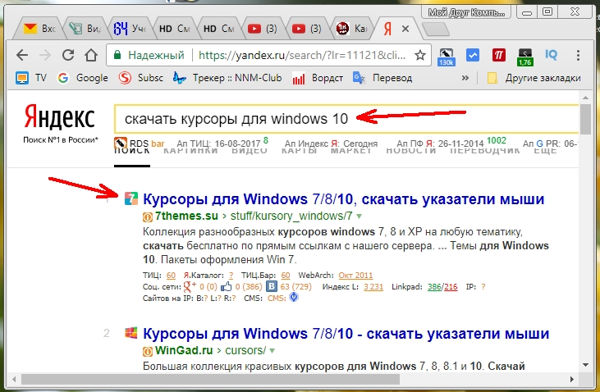Click the VK icon in Соц. сети
The image size is (600, 392).
tap(272, 286)
